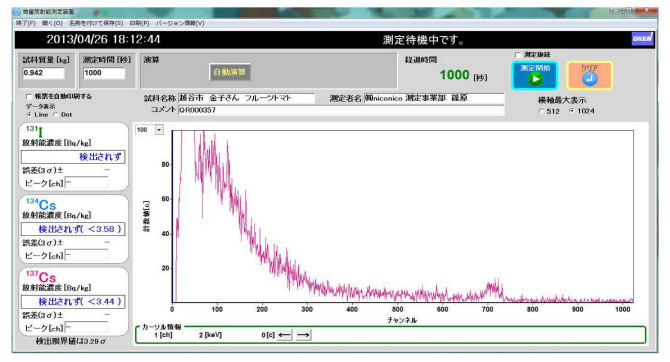The width and height of the screenshot is (670, 362).
Task: Move the cursor right with the arrow button
Action: 303,335
